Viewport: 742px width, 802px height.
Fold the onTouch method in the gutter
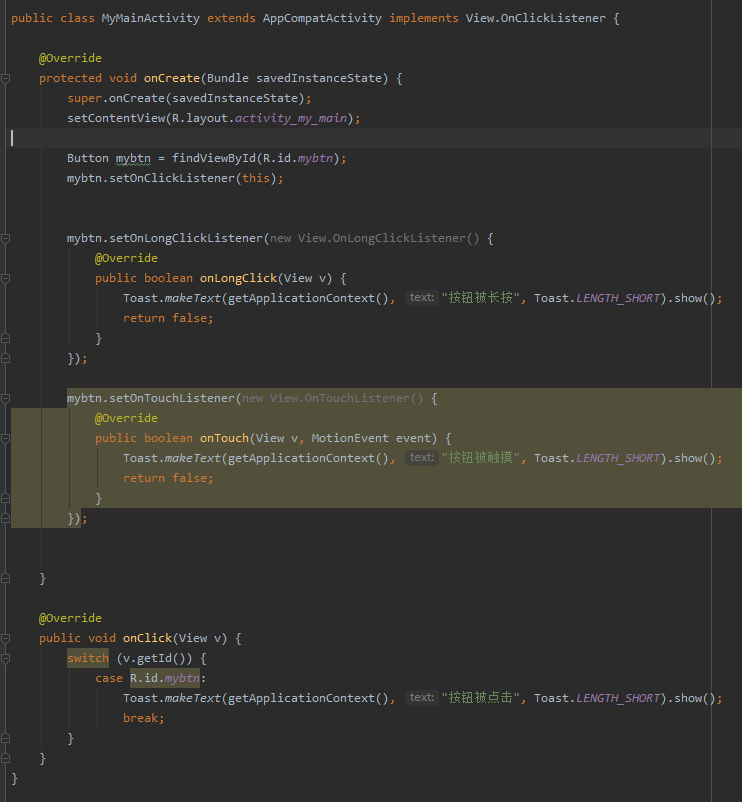point(6,438)
